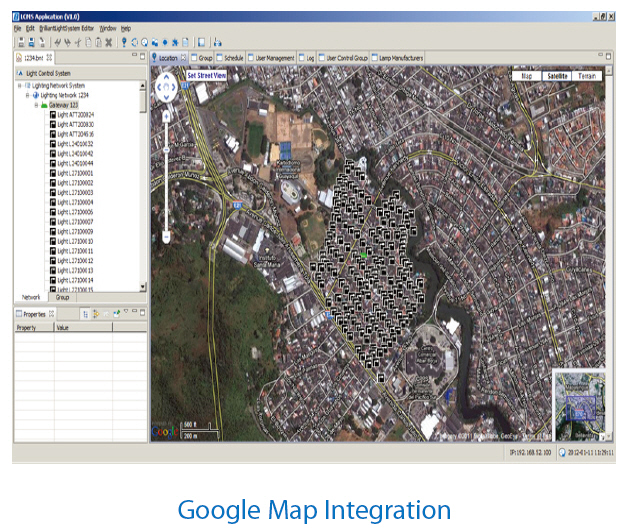The image size is (633, 531).
Task: Switch to the plain Map view
Action: (526, 75)
